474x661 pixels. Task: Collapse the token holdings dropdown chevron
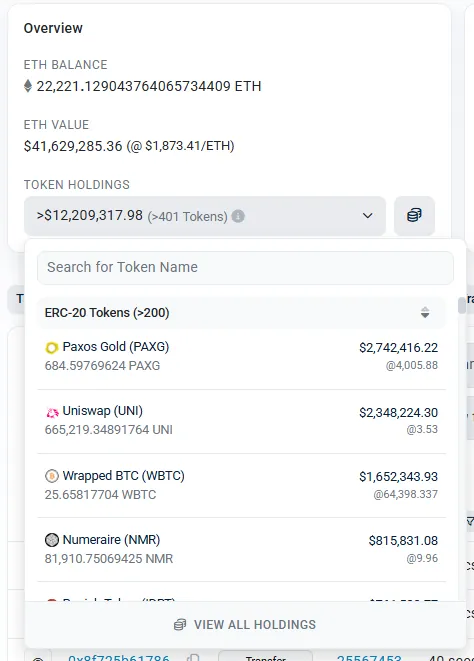(367, 216)
